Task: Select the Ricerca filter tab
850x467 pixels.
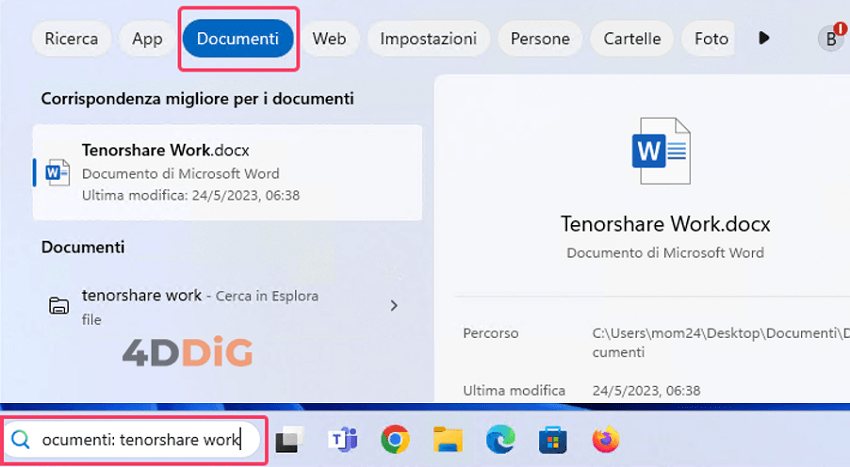Action: 72,39
